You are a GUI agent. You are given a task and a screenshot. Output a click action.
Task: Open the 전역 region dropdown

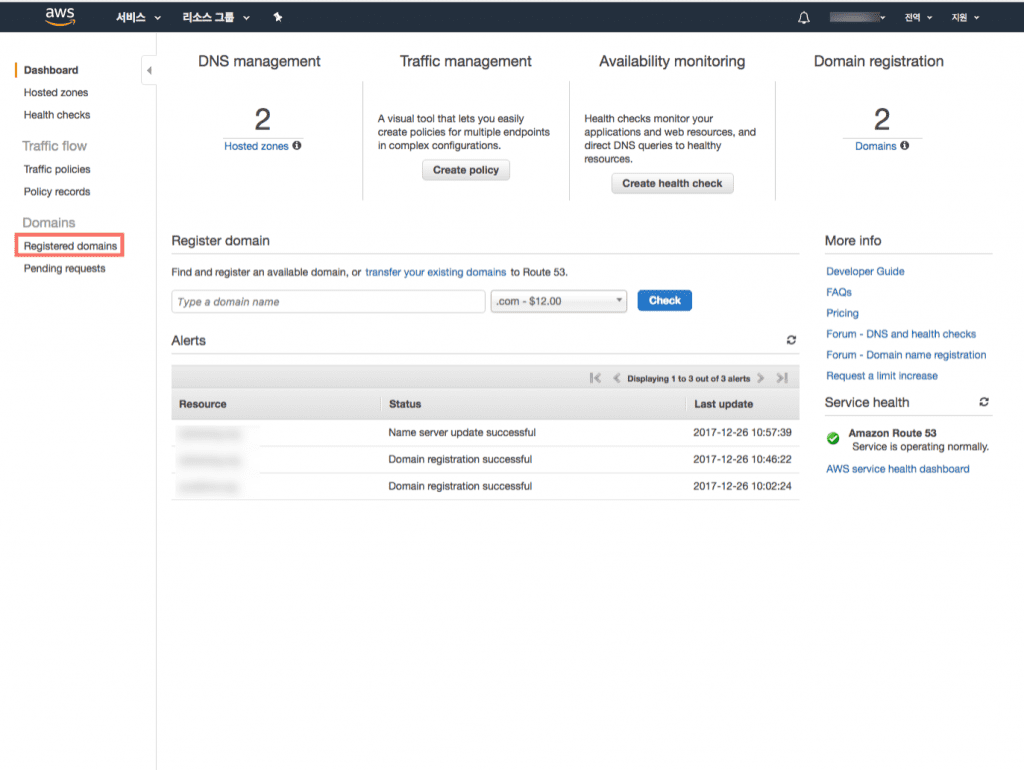(918, 18)
